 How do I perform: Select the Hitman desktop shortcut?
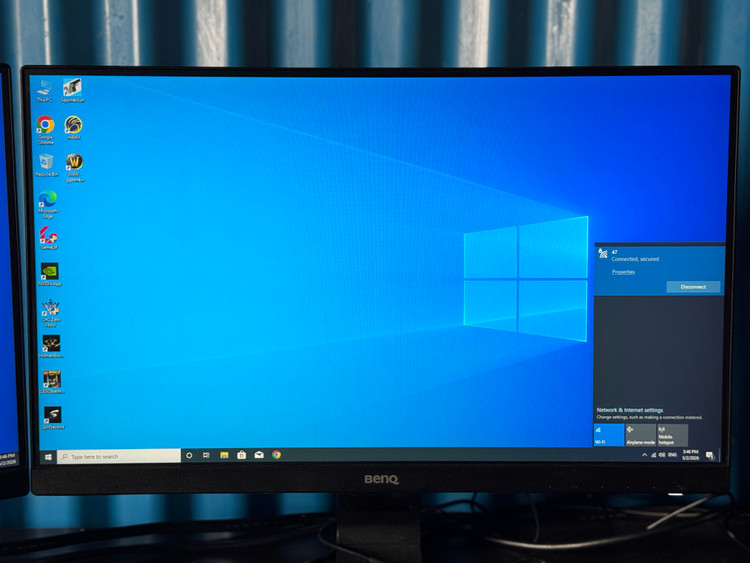51,347
